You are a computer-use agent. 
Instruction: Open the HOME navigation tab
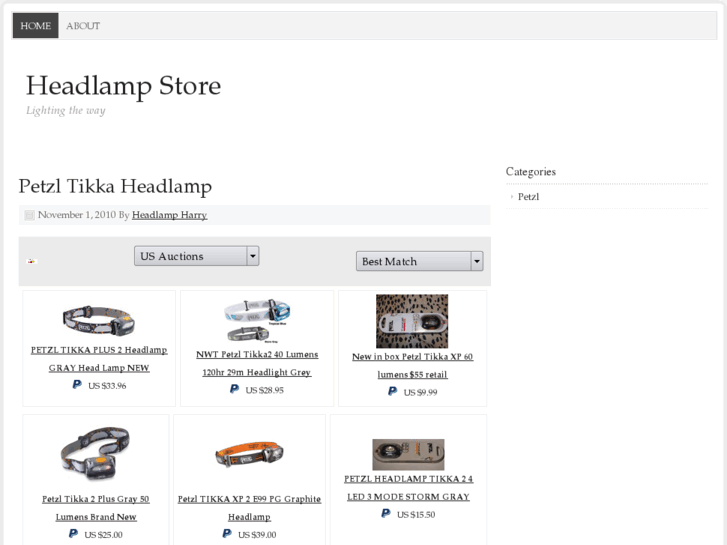(36, 26)
